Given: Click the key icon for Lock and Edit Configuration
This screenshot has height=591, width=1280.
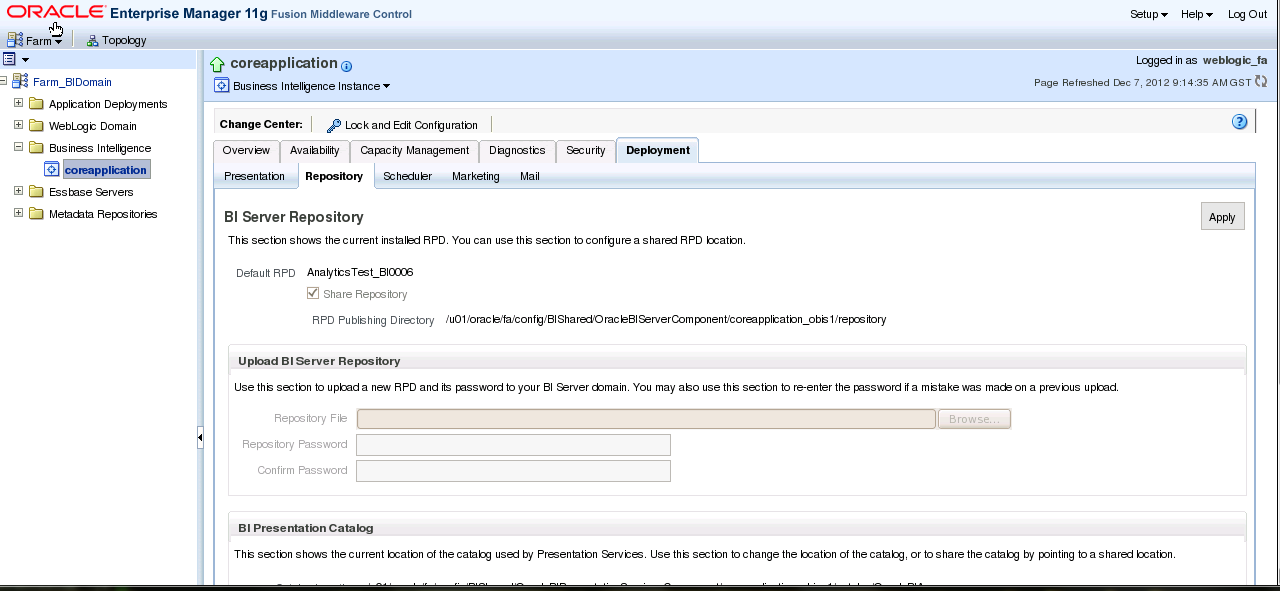Looking at the screenshot, I should (333, 125).
